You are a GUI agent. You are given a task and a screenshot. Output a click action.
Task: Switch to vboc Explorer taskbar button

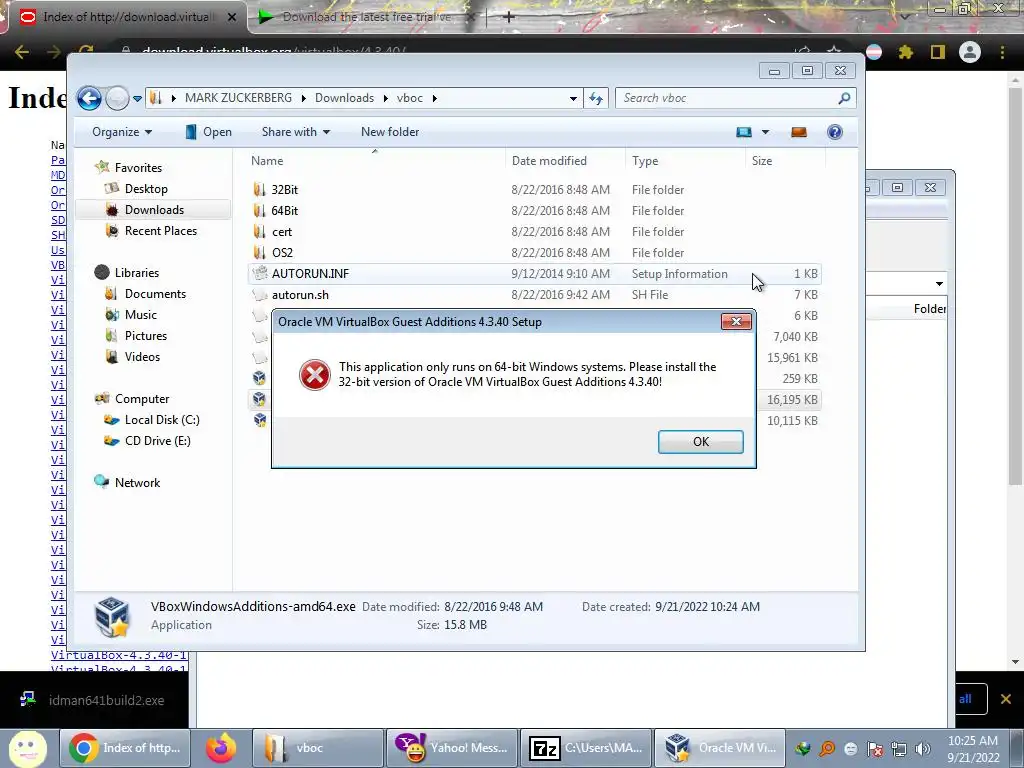(317, 748)
